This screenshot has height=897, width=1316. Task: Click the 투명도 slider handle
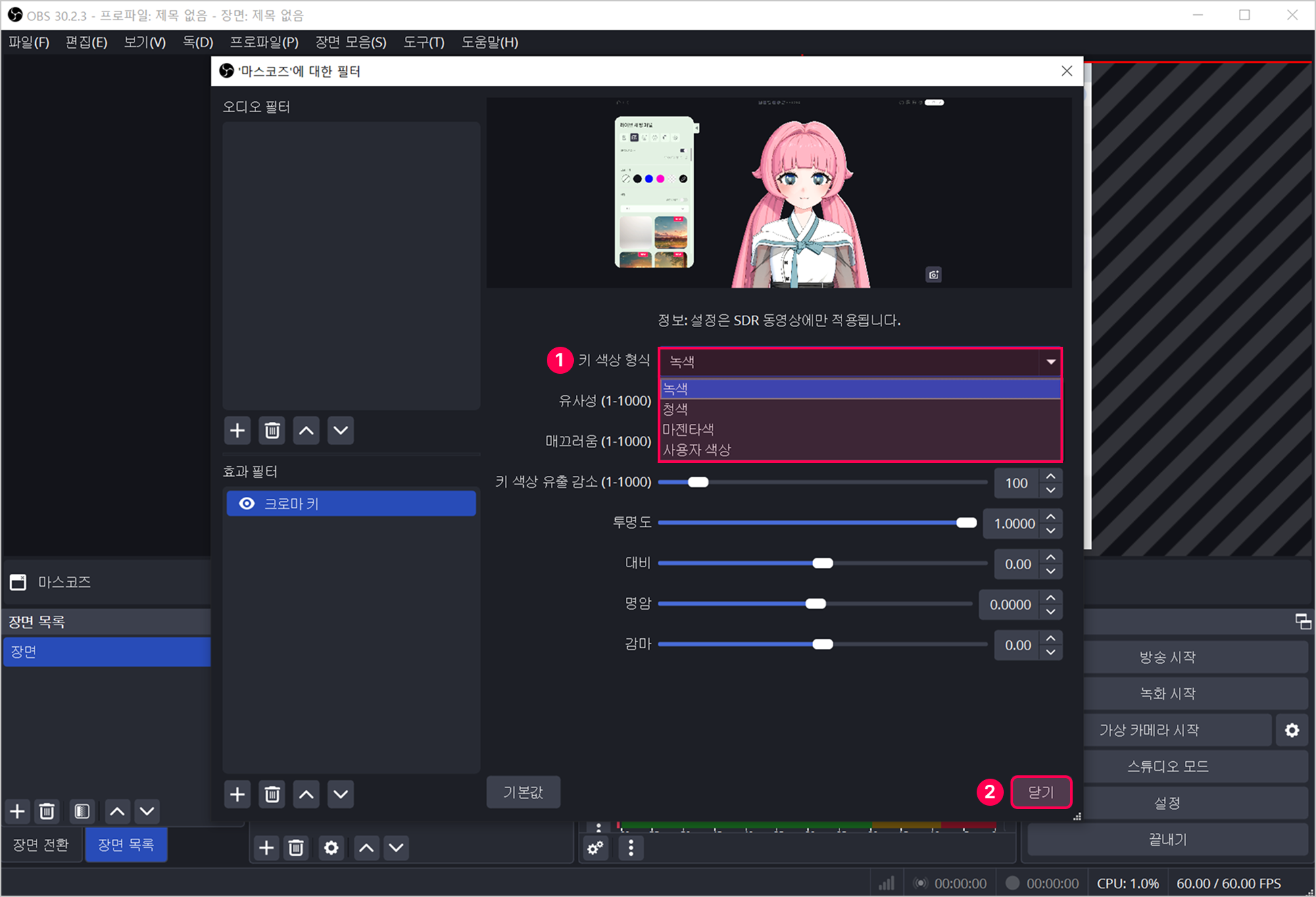(x=967, y=523)
